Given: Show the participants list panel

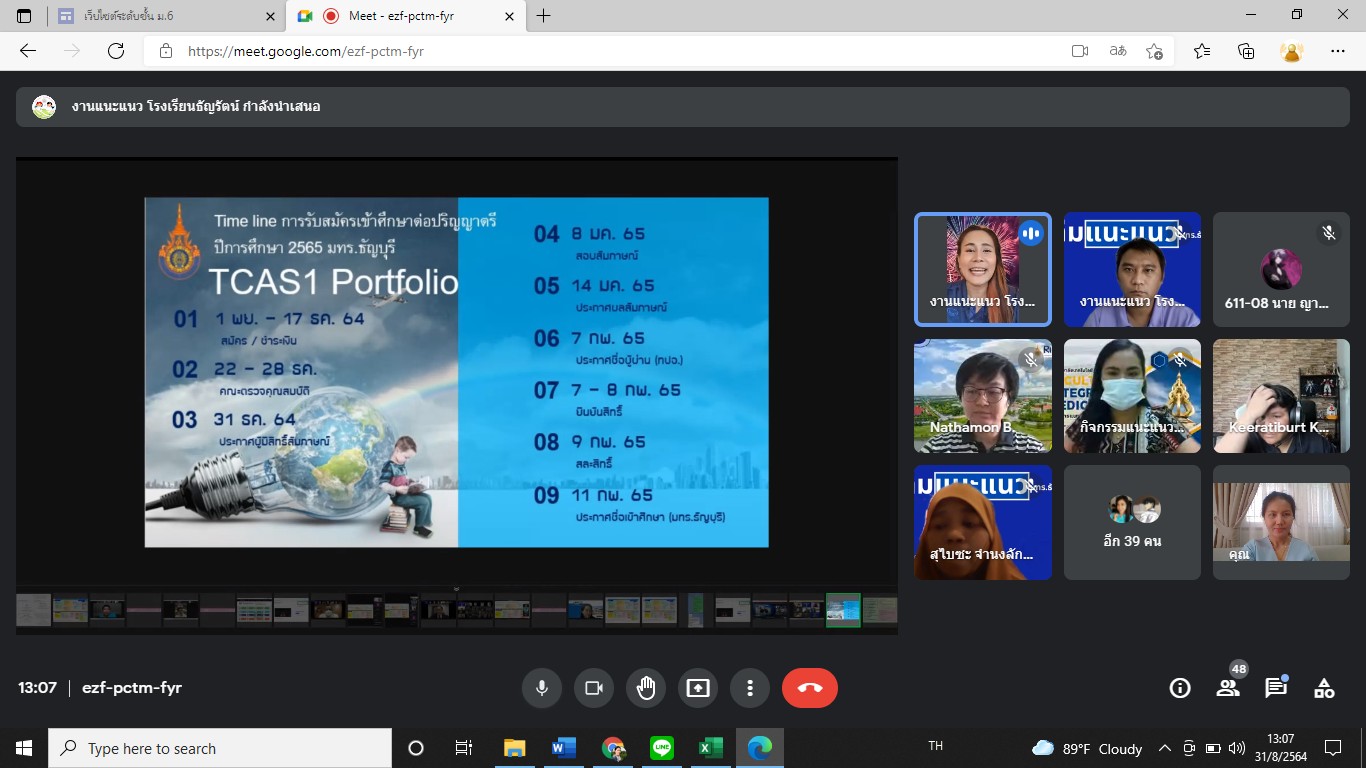Looking at the screenshot, I should point(1228,688).
